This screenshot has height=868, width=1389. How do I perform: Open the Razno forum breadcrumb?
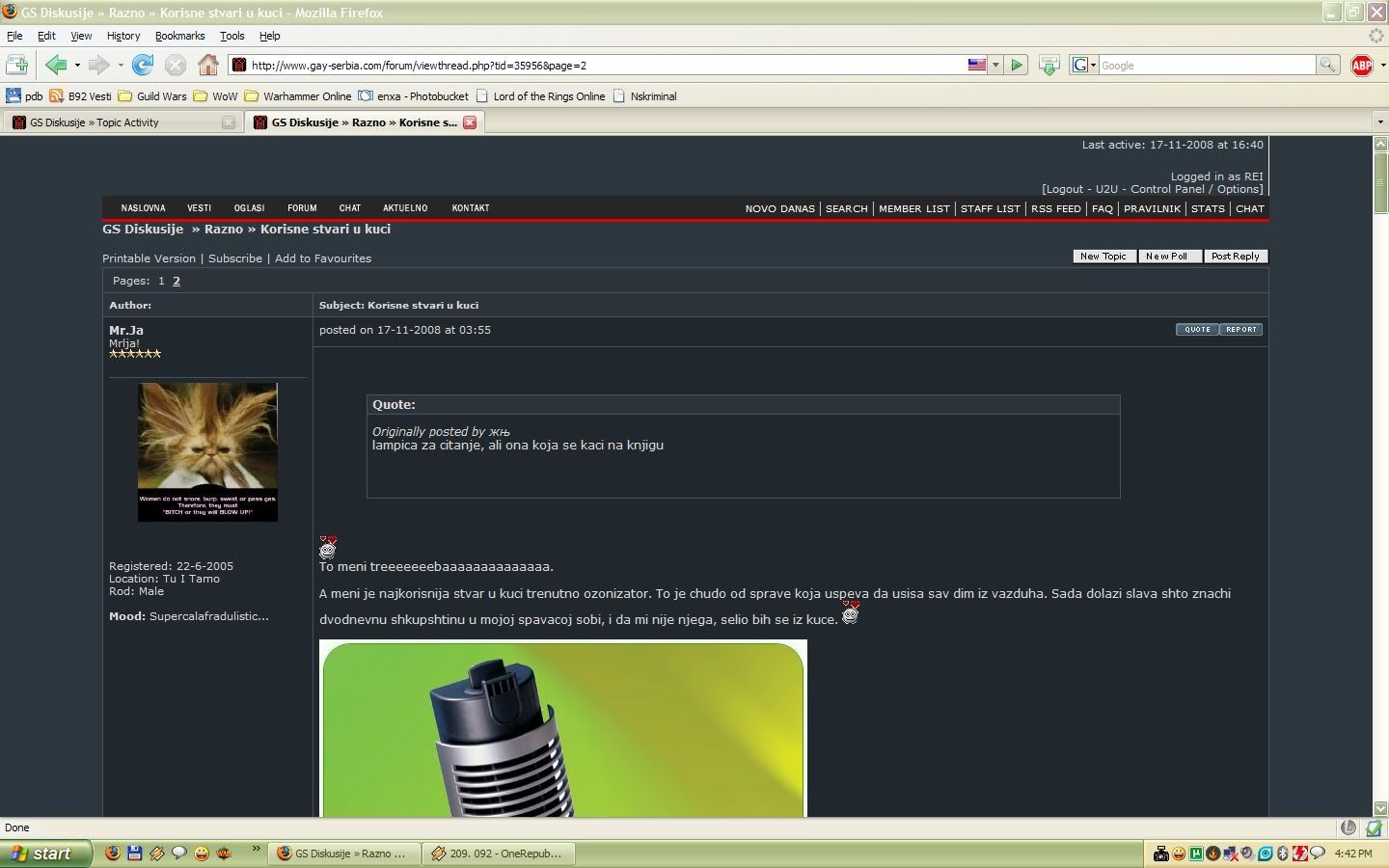point(224,229)
